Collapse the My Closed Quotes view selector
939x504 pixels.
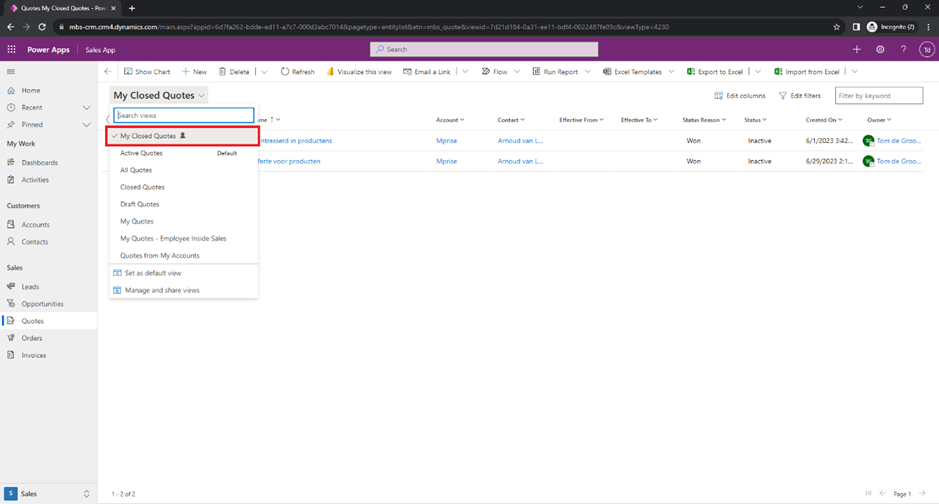159,95
